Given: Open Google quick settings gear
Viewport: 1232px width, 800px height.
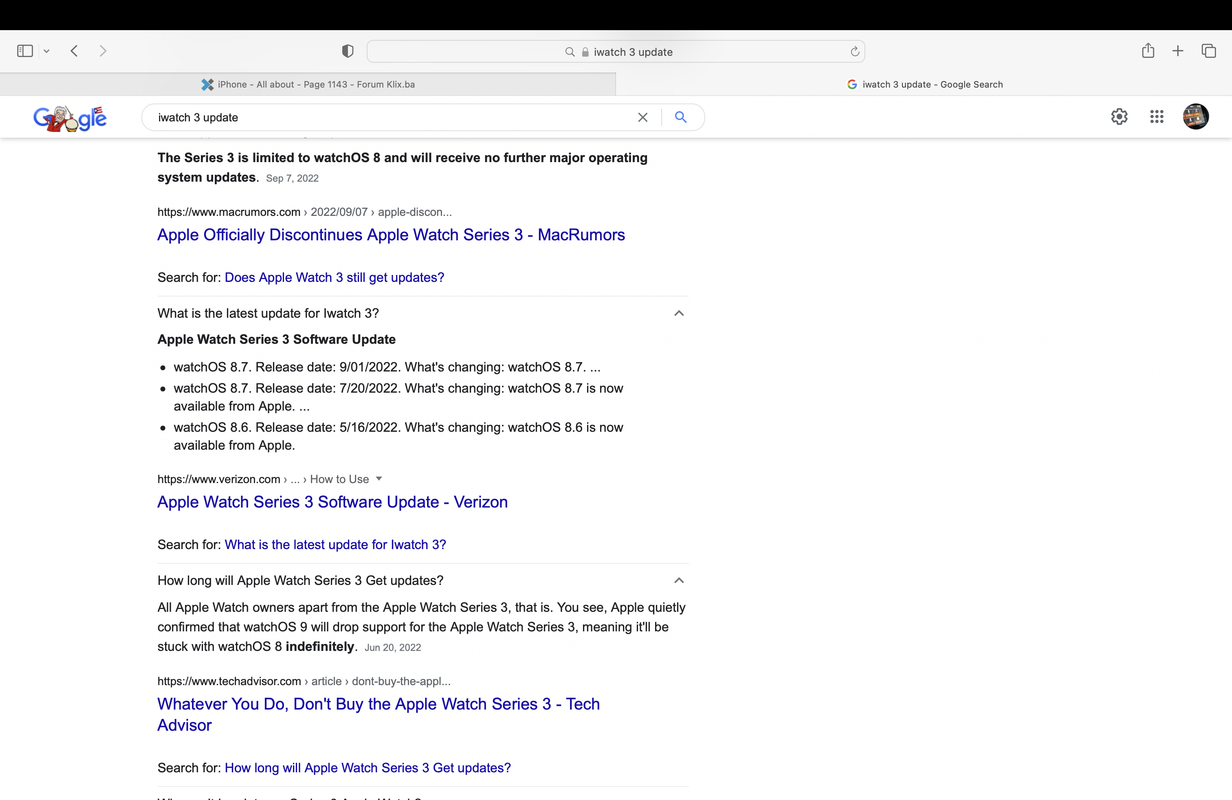Looking at the screenshot, I should click(x=1119, y=117).
